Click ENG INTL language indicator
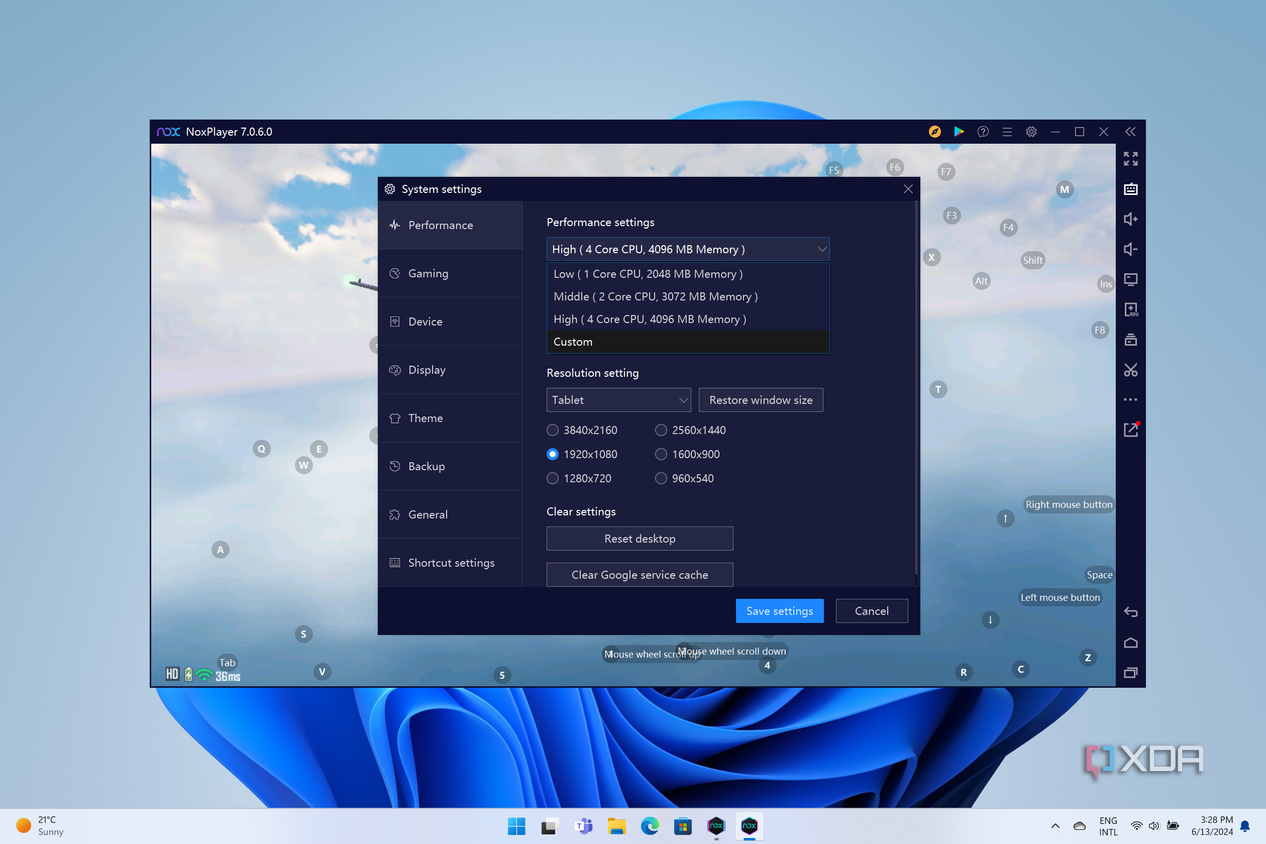Screen dimensions: 1266x844 [1108, 826]
